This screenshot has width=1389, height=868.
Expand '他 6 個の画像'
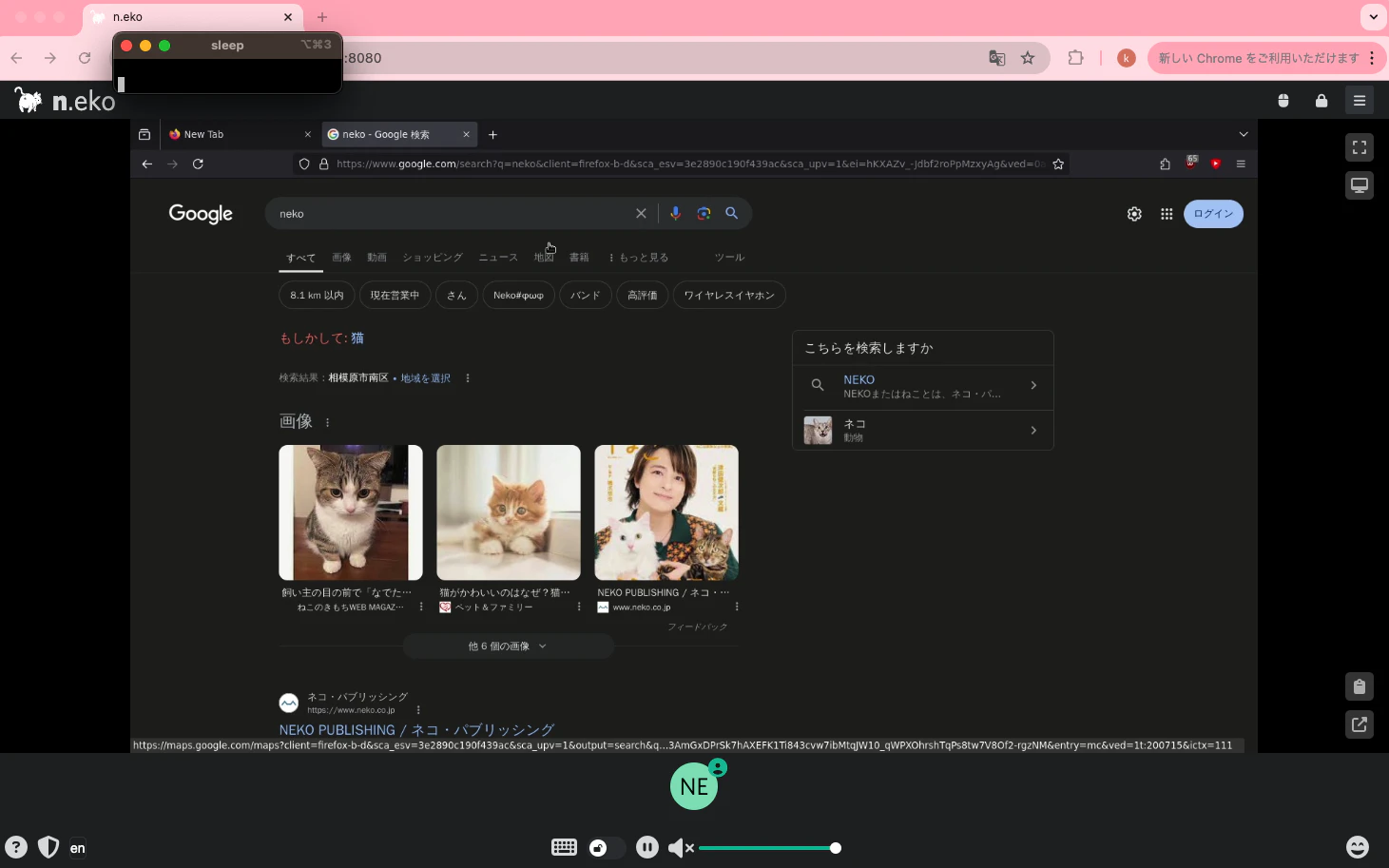(508, 646)
